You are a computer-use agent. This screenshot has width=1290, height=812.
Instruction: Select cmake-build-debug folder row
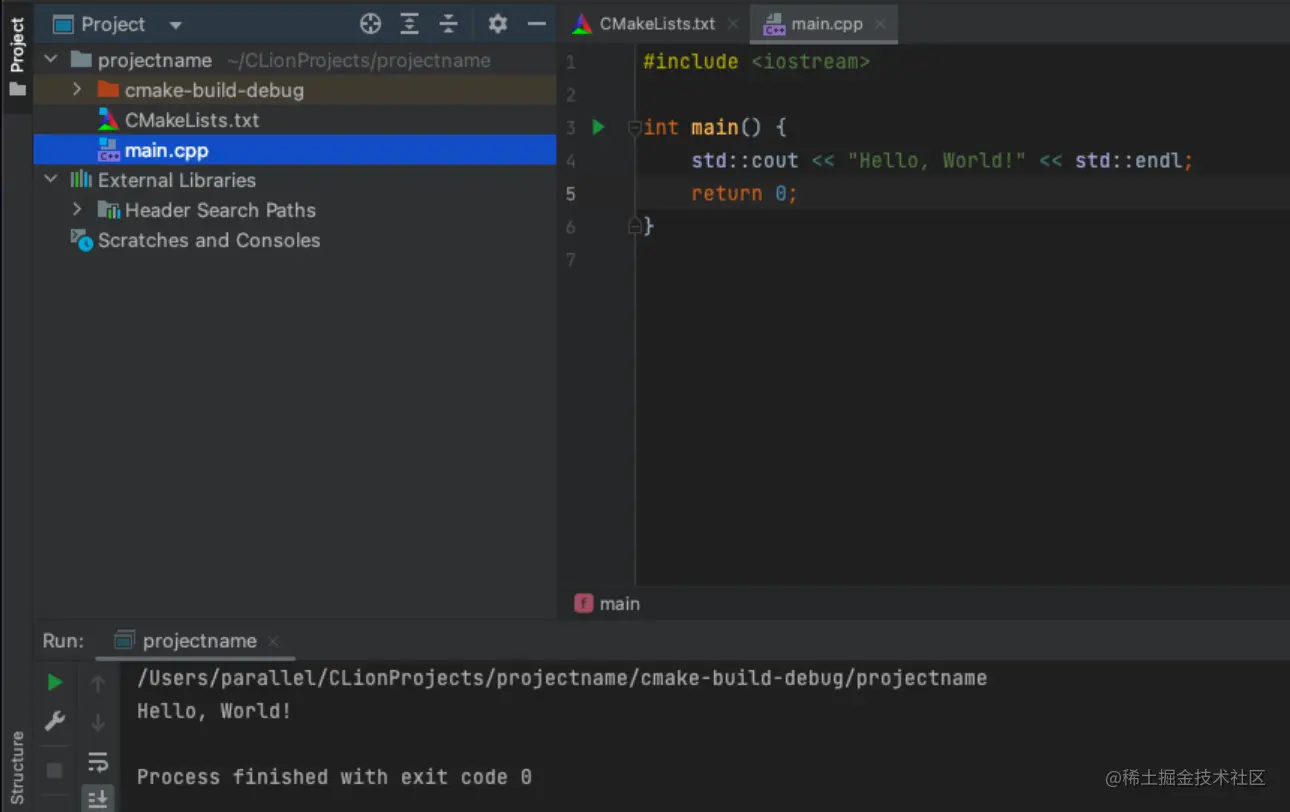point(295,90)
